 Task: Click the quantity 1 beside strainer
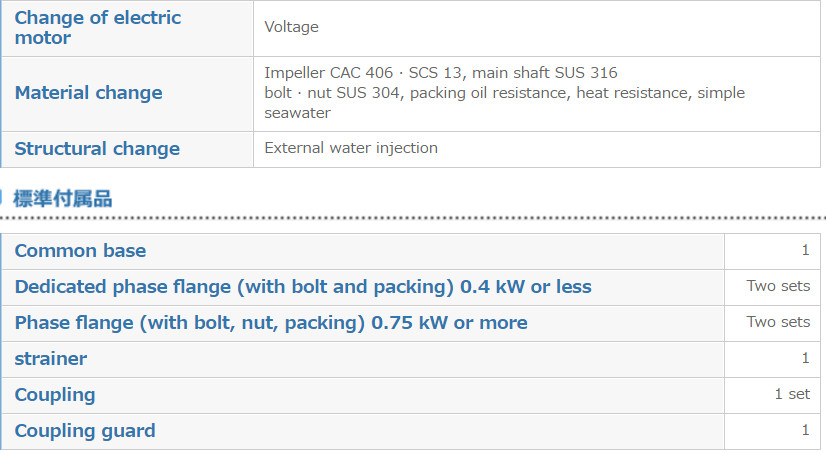tap(805, 358)
